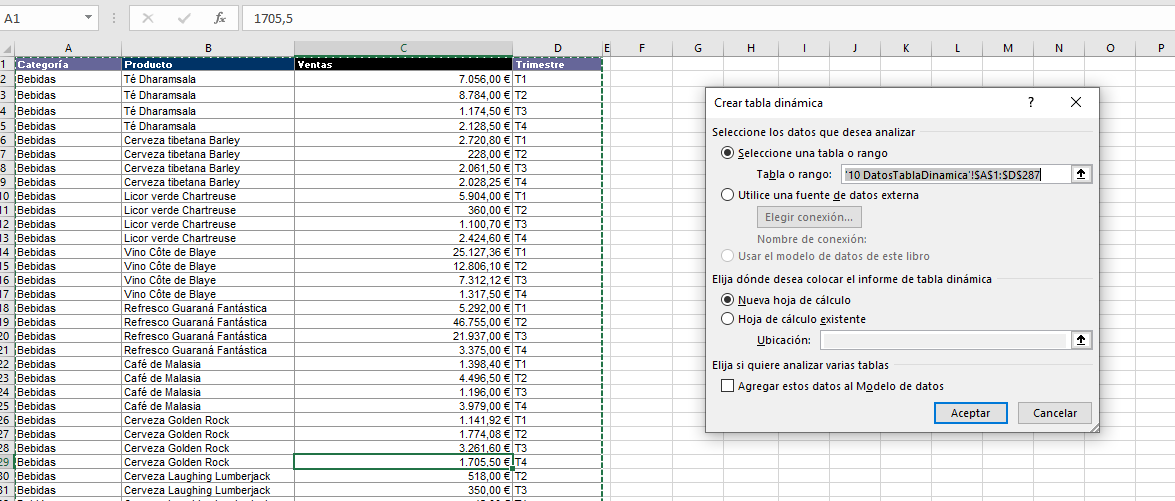The height and width of the screenshot is (501, 1175).
Task: Select 'Nueva hoja de cálculo' option
Action: tap(727, 299)
